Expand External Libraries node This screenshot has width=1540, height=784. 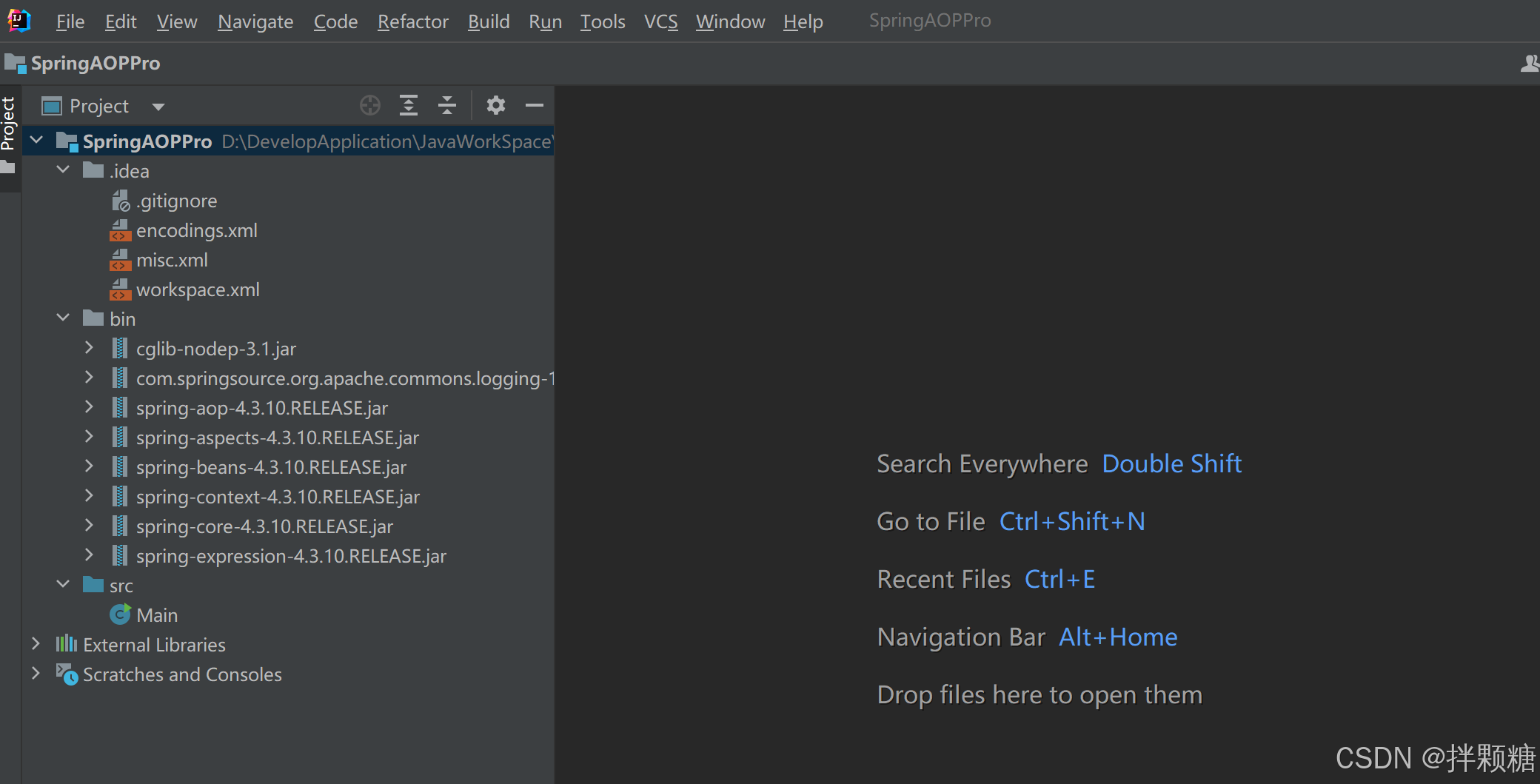tap(36, 643)
